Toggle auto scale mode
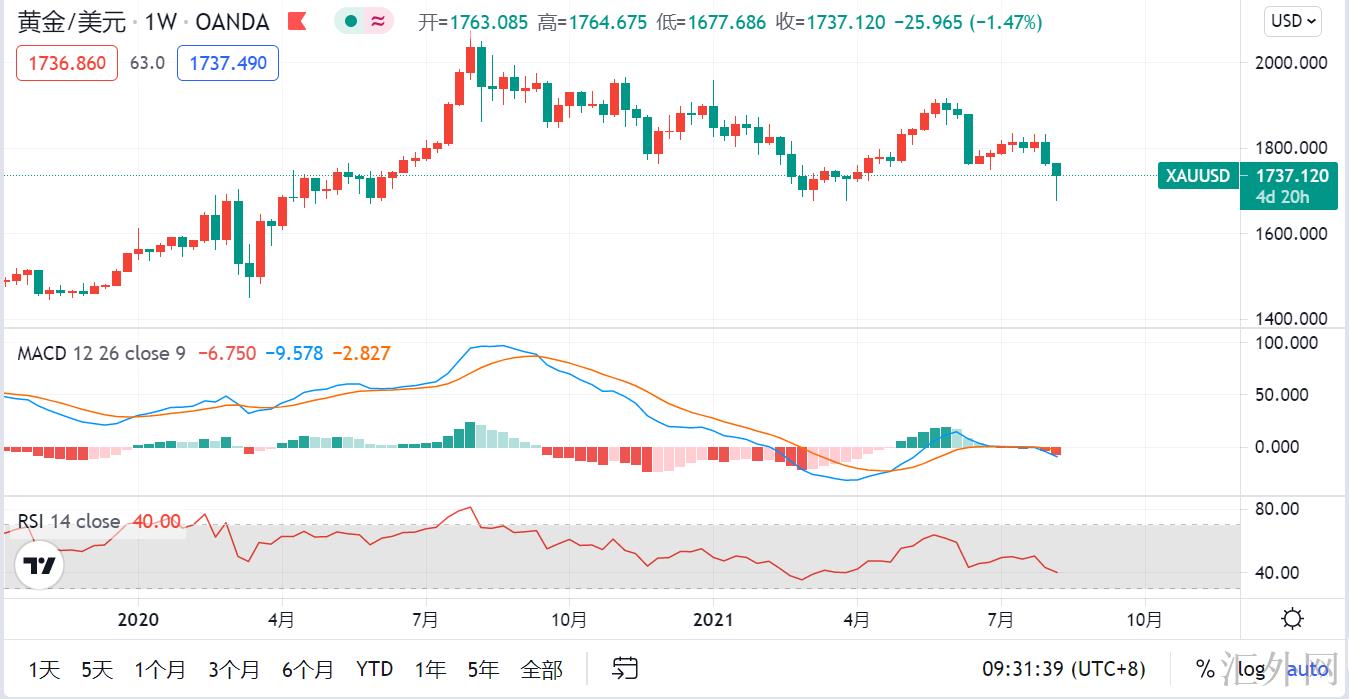 1307,669
